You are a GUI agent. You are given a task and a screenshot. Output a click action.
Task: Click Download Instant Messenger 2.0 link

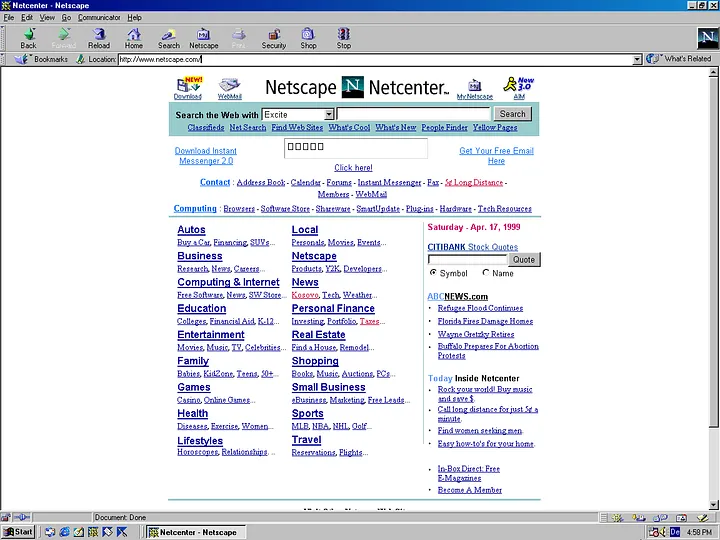click(206, 156)
